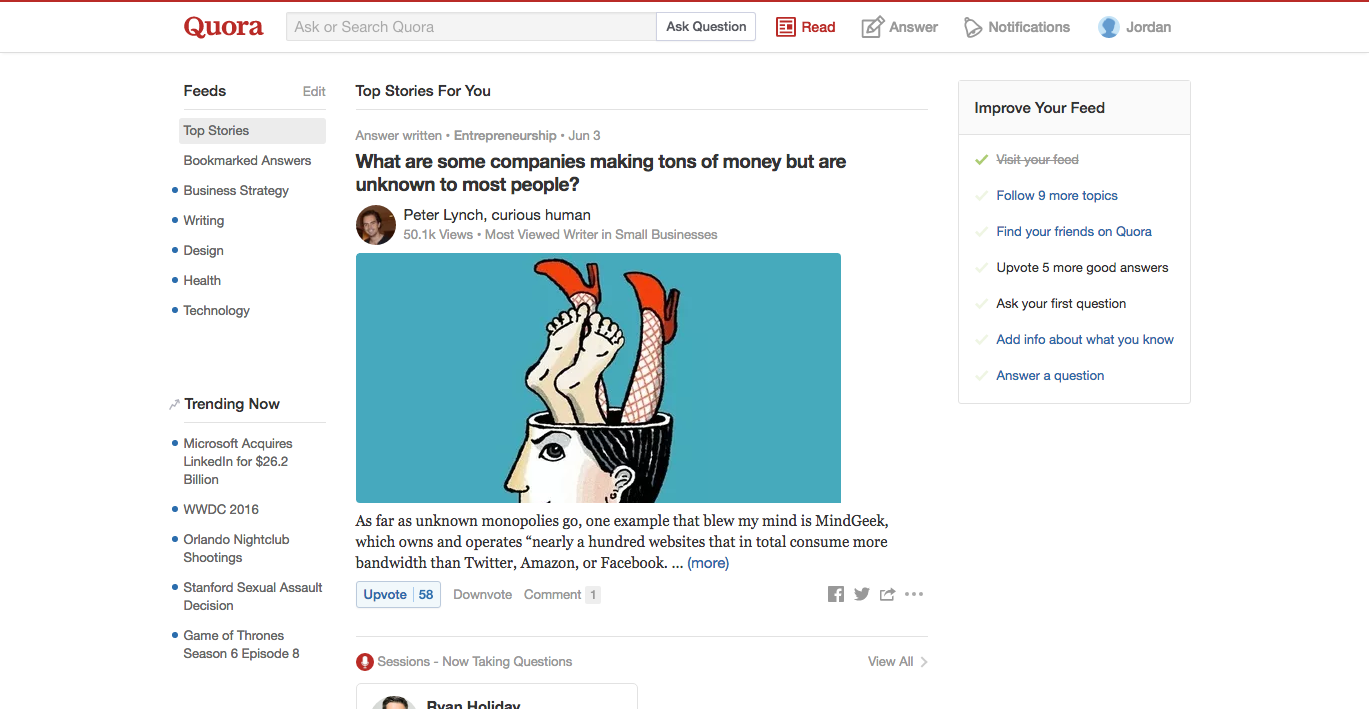Click the Ask or Search Quora field
Screen dimensions: 1369x709
(x=471, y=27)
